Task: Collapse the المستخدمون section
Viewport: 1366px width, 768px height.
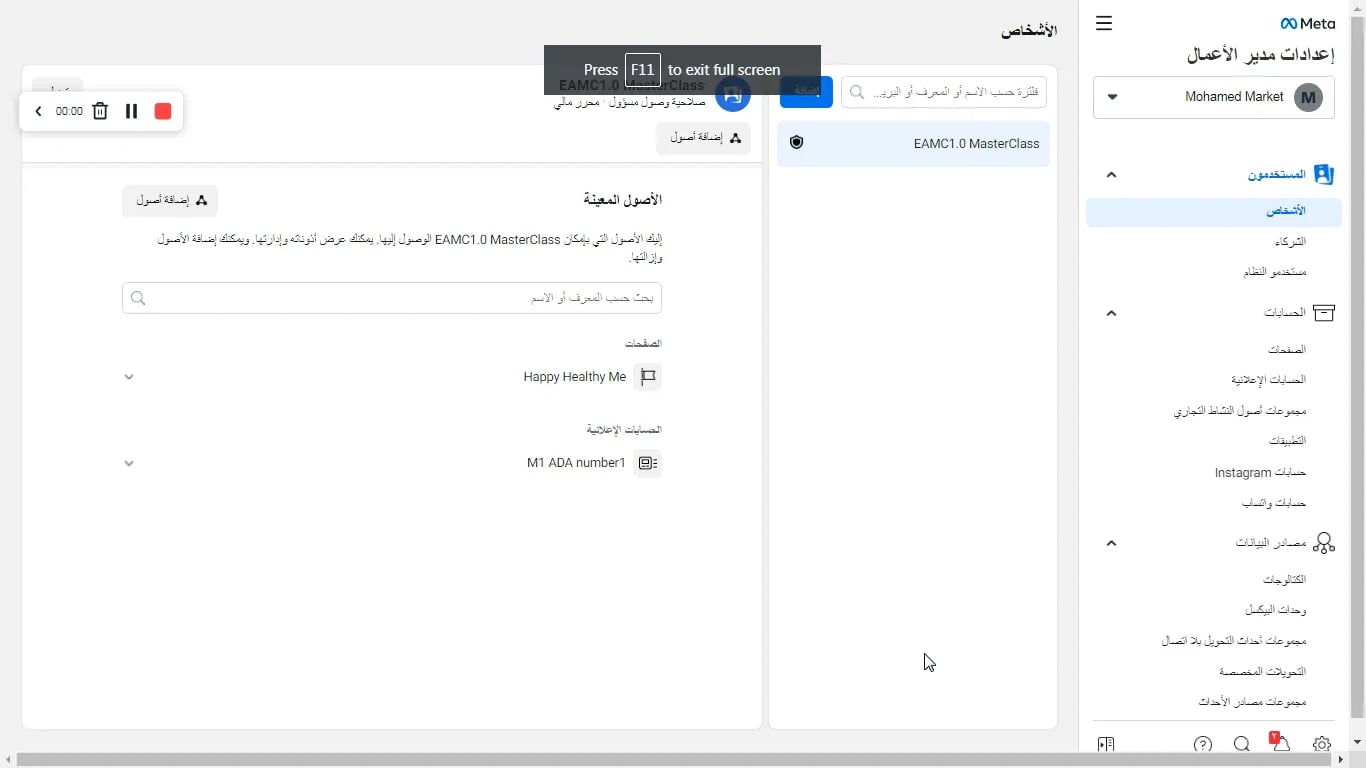Action: pyautogui.click(x=1111, y=174)
